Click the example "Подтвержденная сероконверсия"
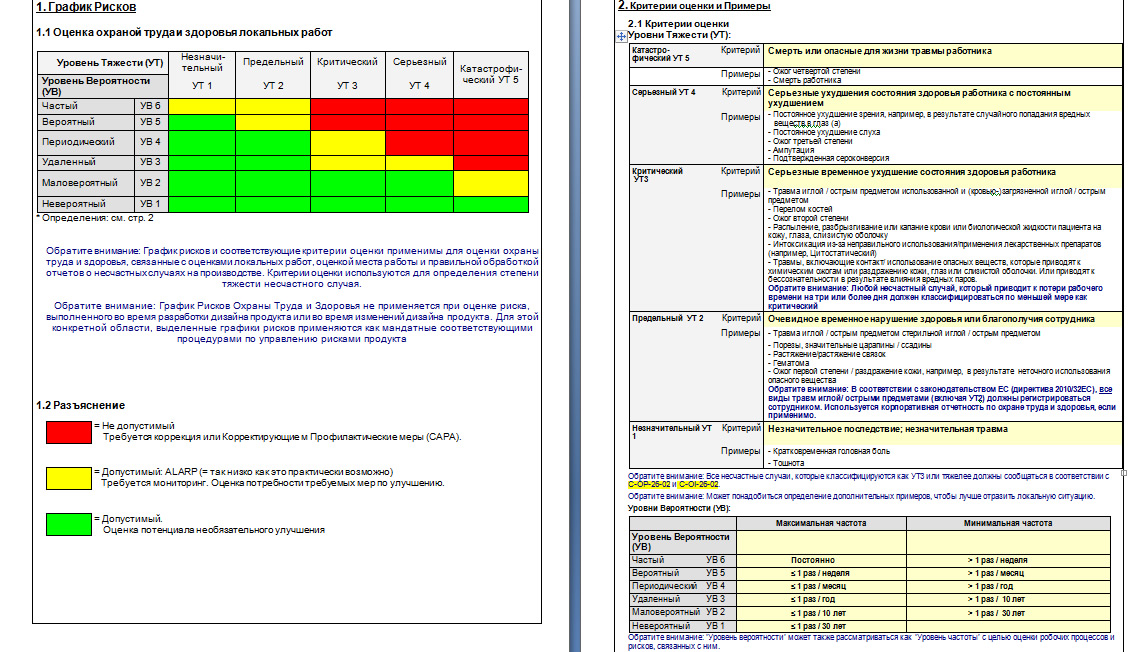 point(830,158)
